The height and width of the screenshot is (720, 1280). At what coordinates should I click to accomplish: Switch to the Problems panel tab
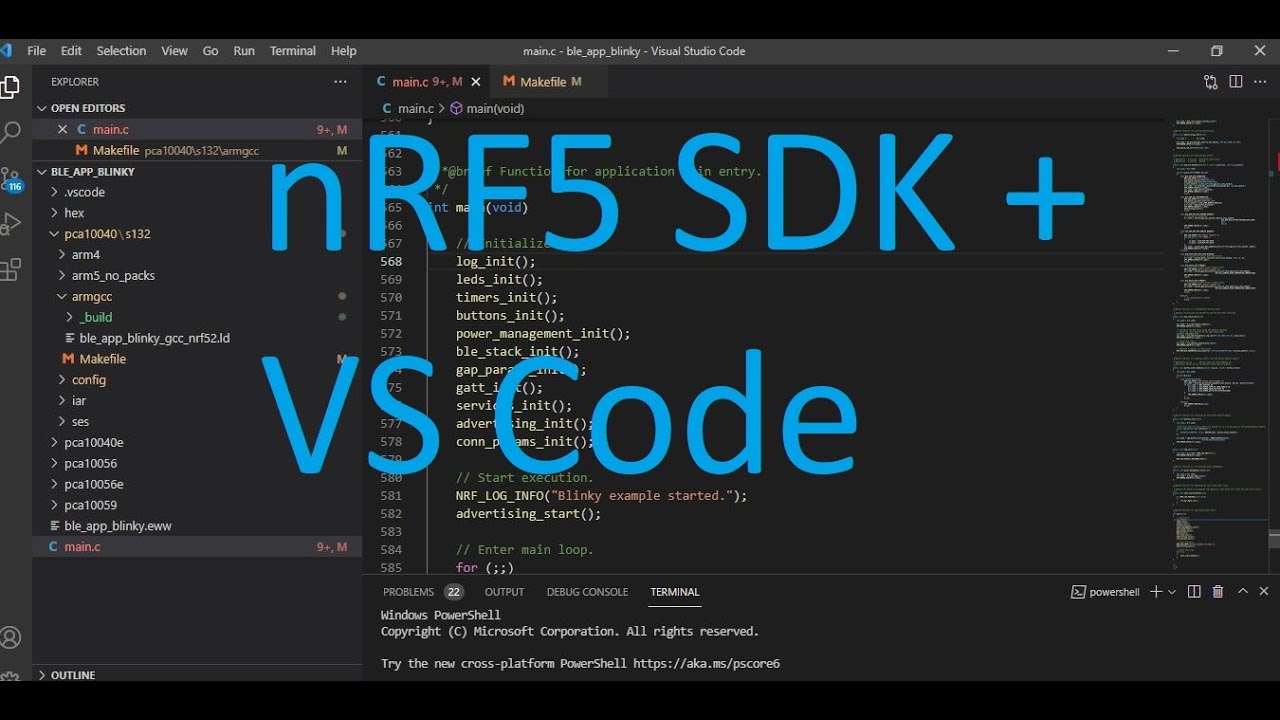423,592
